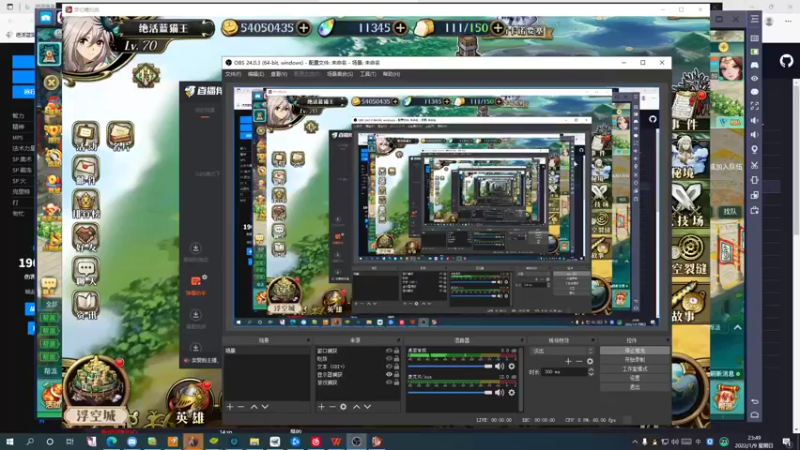The height and width of the screenshot is (450, 800).
Task: Toggle visibility of 显示器捕获 source
Action: click(x=389, y=374)
